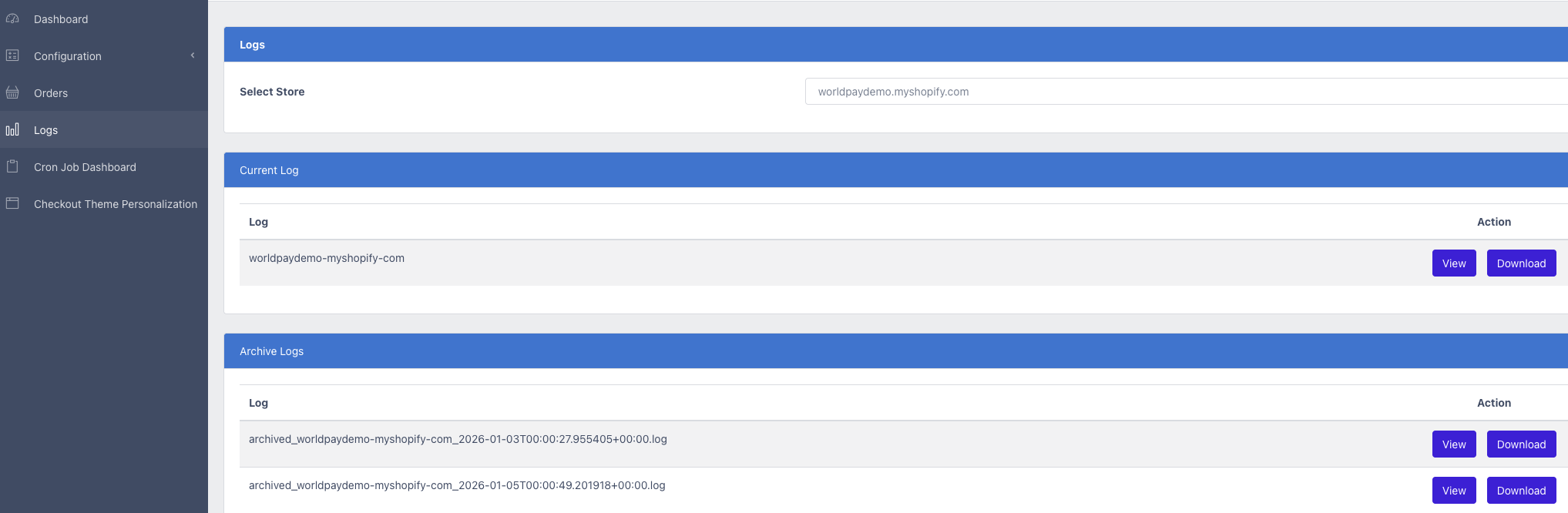Open Checkout Theme Personalization page
Image resolution: width=1568 pixels, height=513 pixels.
pyautogui.click(x=116, y=204)
